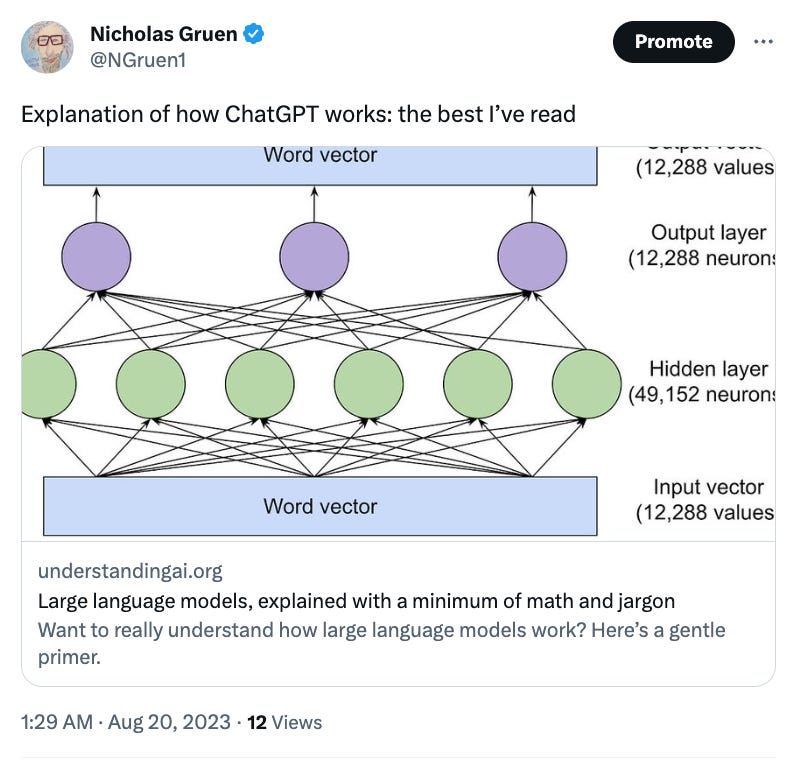Click the Output layer 12,288 neurons label
This screenshot has width=796, height=760.
pos(702,245)
